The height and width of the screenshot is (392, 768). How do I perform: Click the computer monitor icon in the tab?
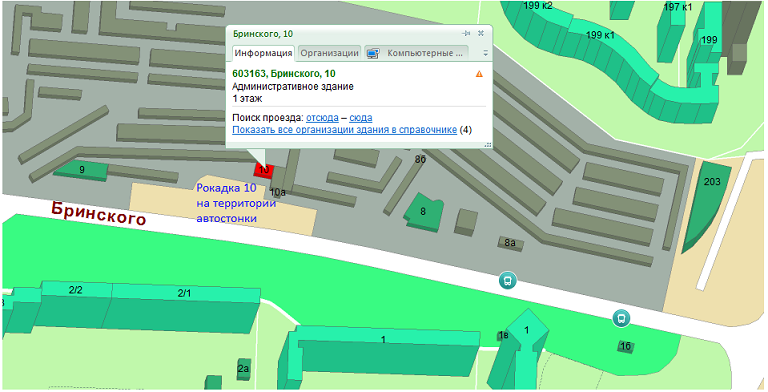(x=373, y=53)
